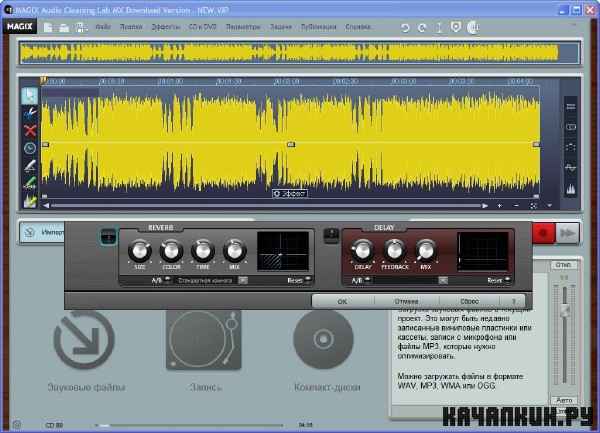Open the Reverb preset dropdown
Image resolution: width=600 pixels, height=433 pixels.
click(x=243, y=280)
